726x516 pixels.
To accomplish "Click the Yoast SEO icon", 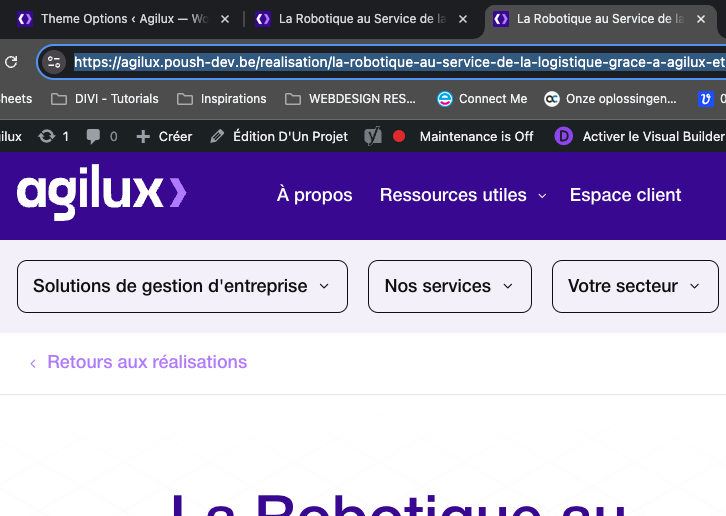I will 372,136.
